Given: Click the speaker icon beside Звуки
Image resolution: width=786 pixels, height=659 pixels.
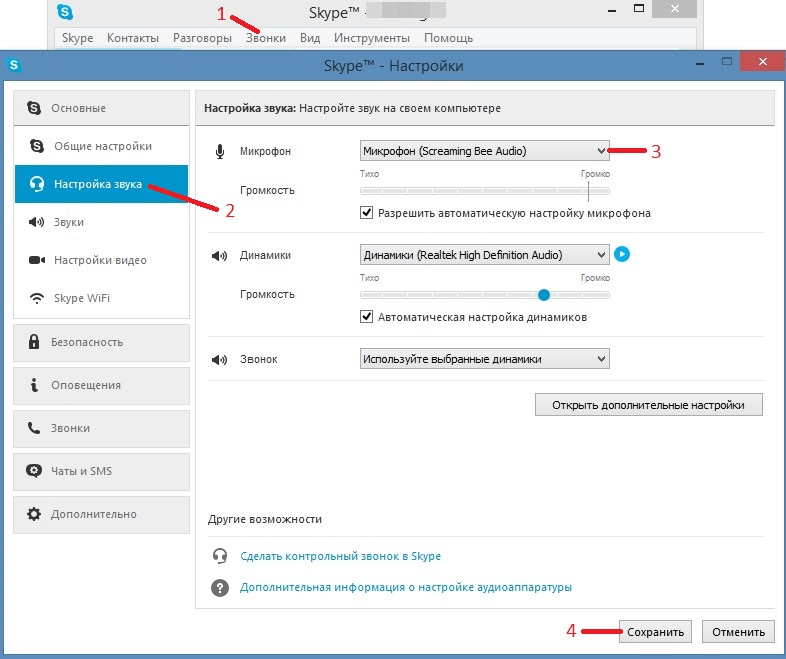Looking at the screenshot, I should [x=37, y=222].
